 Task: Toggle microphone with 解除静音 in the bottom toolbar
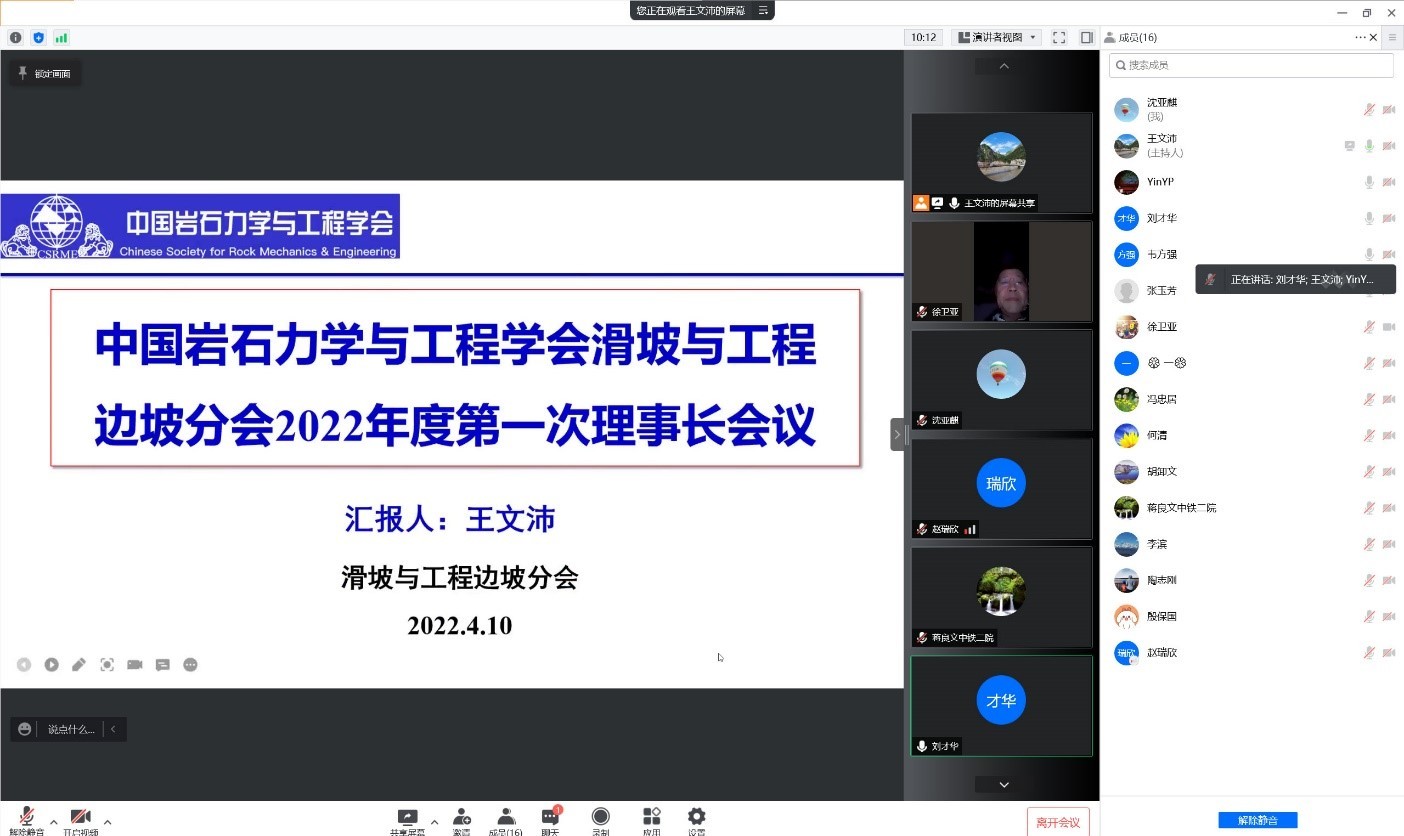(x=27, y=820)
